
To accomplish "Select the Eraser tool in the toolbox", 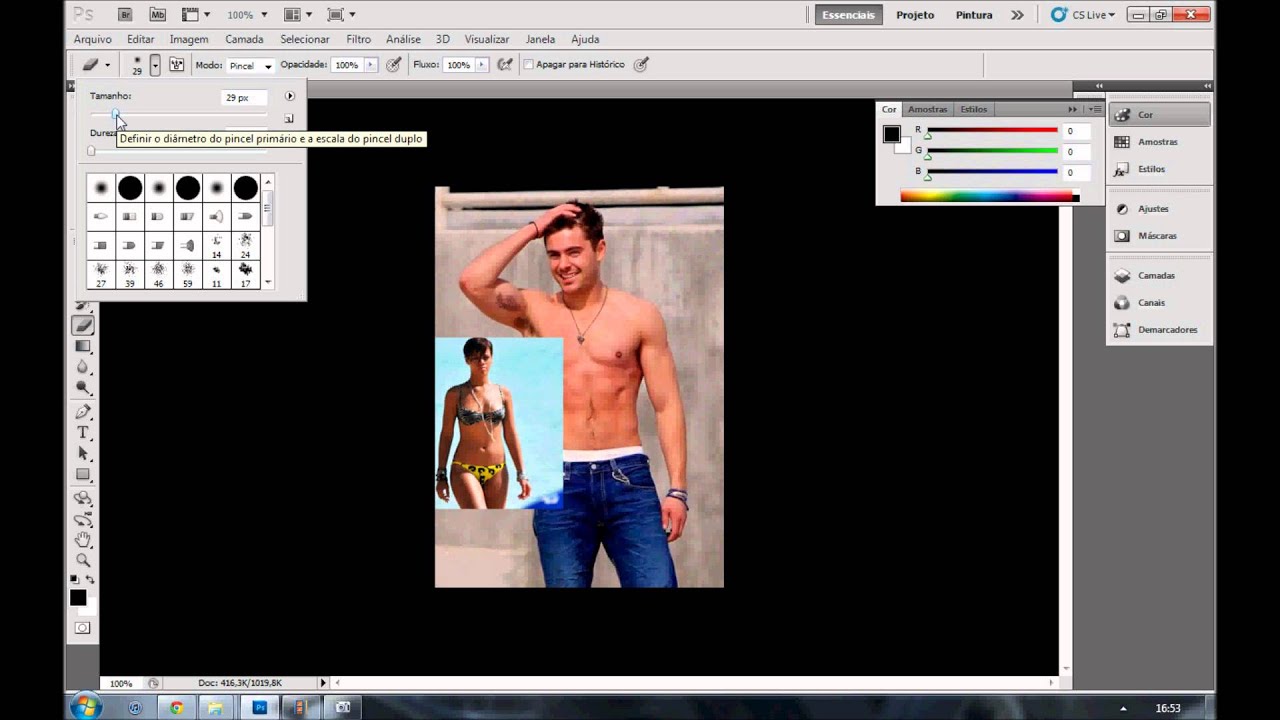I will coord(83,325).
